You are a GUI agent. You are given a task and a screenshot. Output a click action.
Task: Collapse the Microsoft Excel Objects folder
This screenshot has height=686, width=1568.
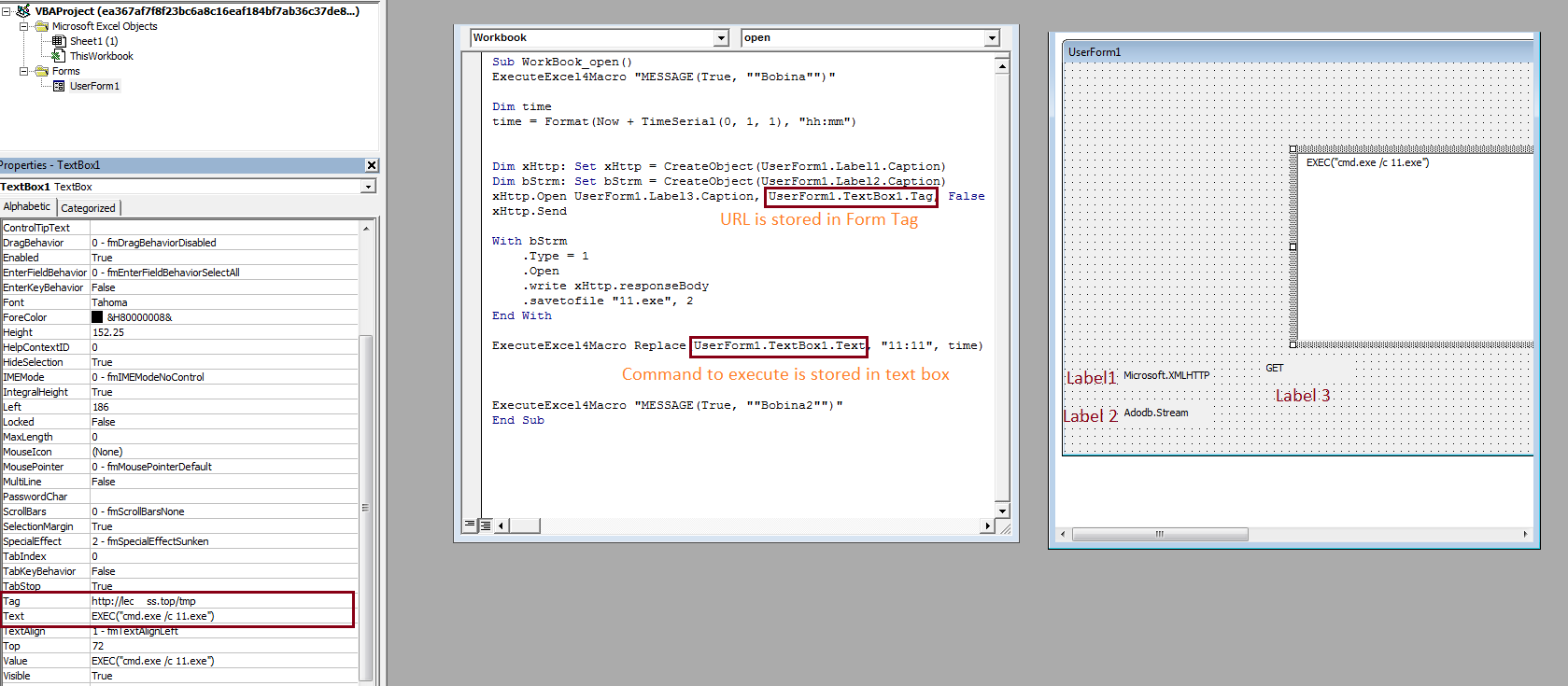pos(24,26)
